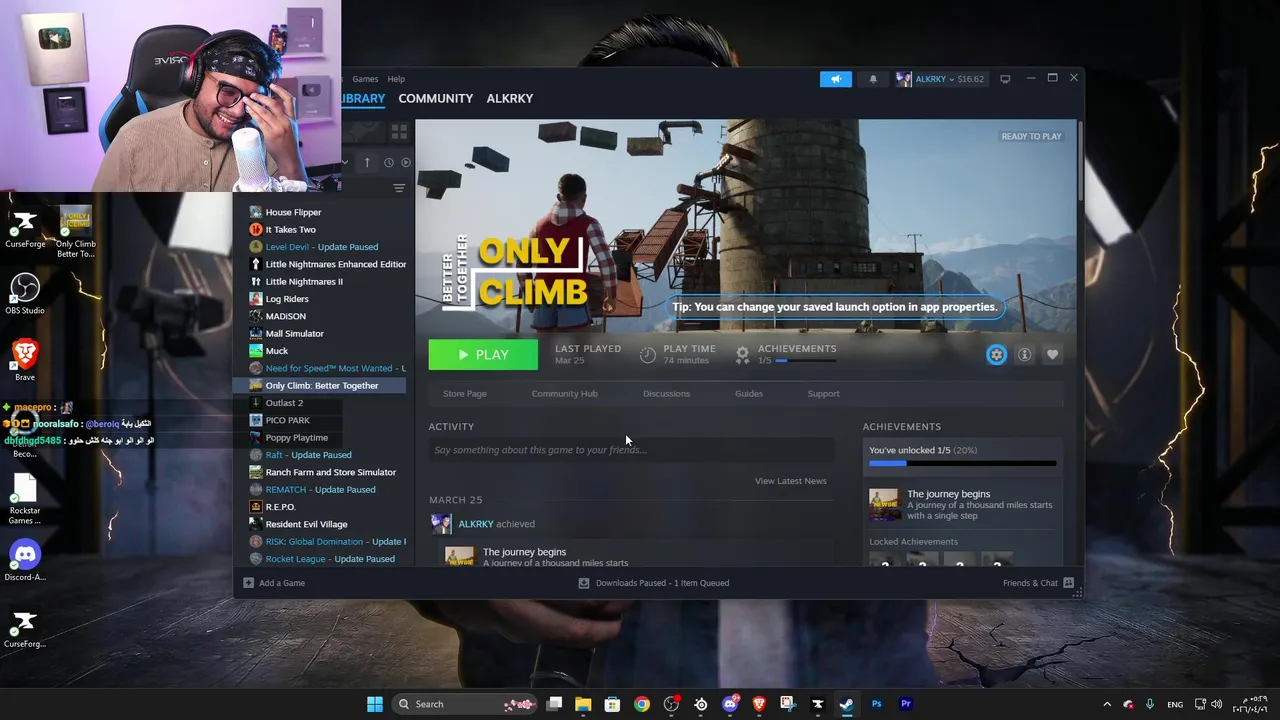This screenshot has height=720, width=1280.
Task: Click Add a Game
Action: (x=274, y=583)
